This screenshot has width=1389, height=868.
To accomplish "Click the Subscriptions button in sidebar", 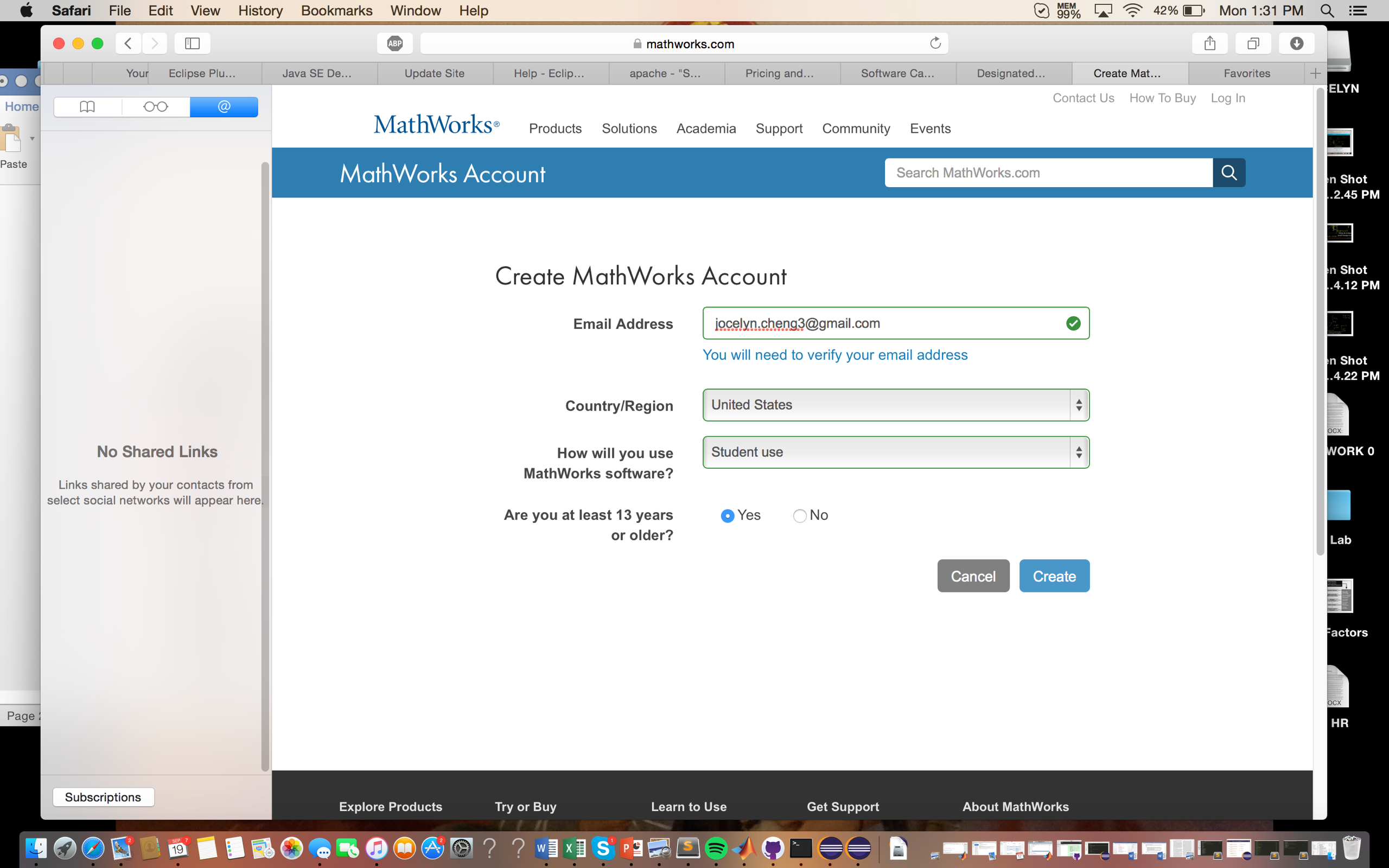I will 103,797.
